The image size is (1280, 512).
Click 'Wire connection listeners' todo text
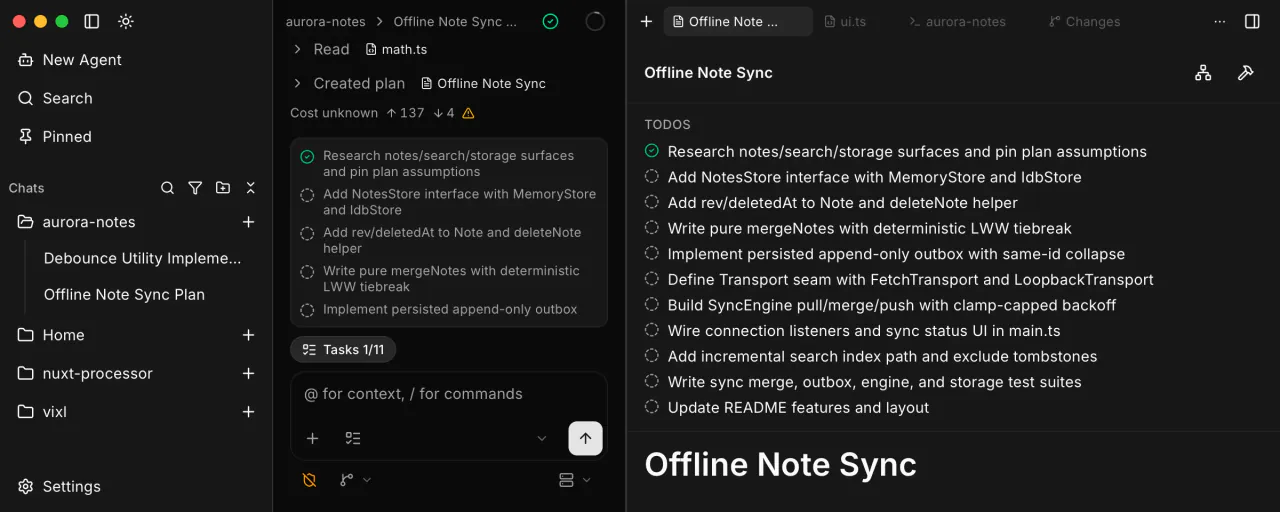coord(864,331)
